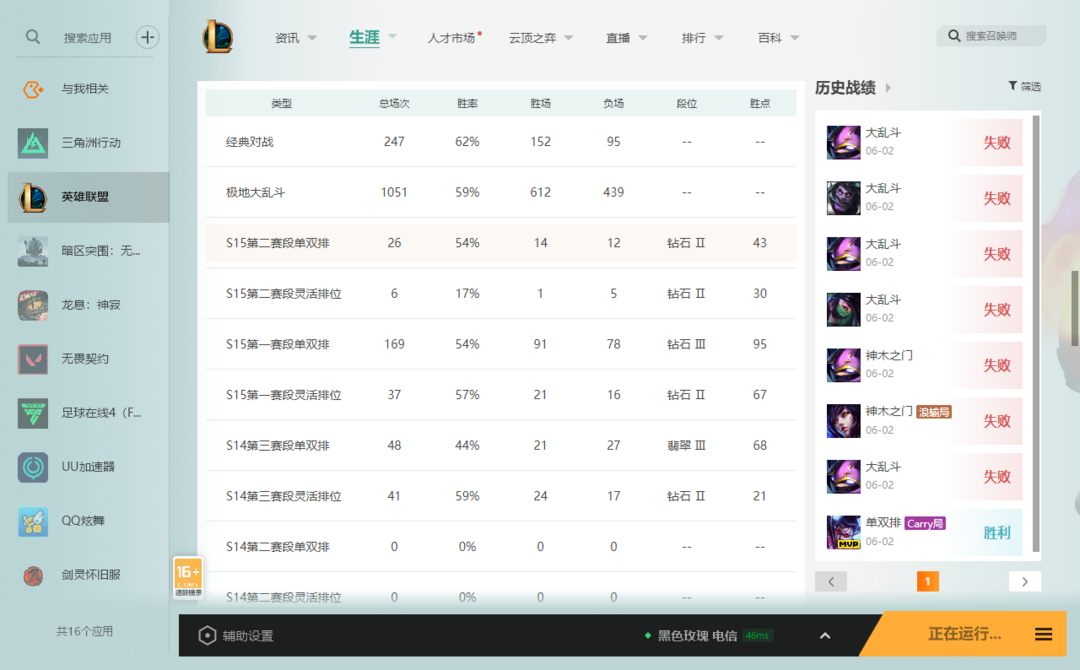Go to previous match history page
Image resolution: width=1080 pixels, height=670 pixels.
click(831, 582)
